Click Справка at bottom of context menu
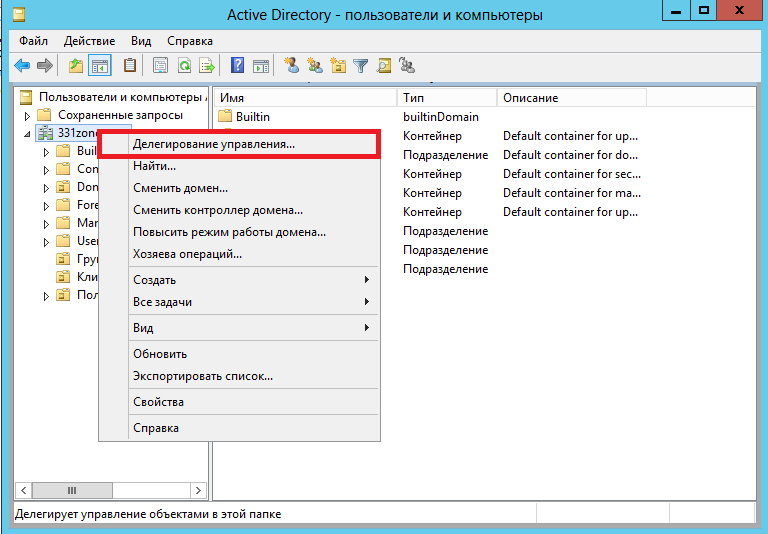Viewport: 768px width, 534px height. 240,428
